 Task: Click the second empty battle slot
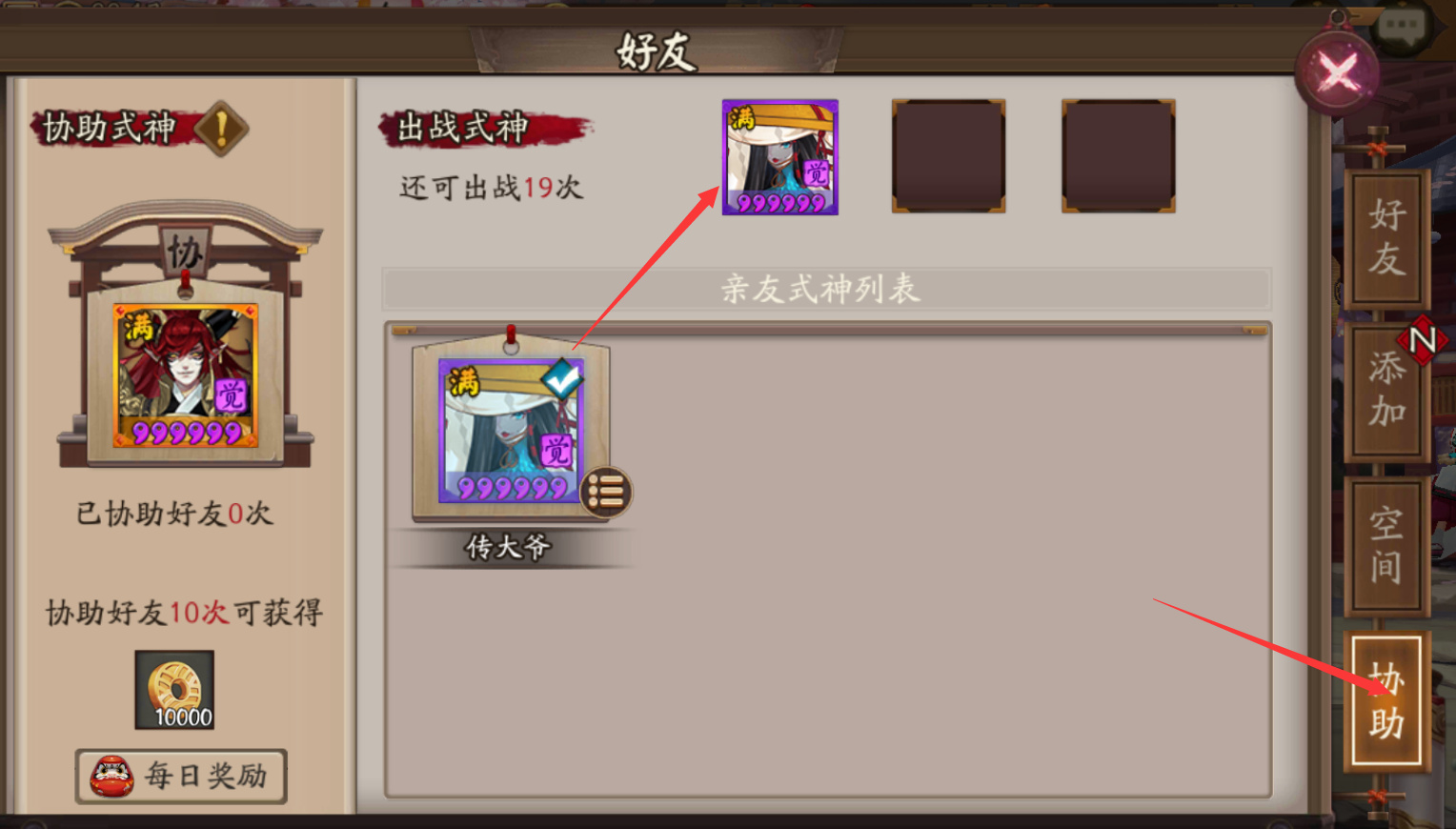[949, 156]
